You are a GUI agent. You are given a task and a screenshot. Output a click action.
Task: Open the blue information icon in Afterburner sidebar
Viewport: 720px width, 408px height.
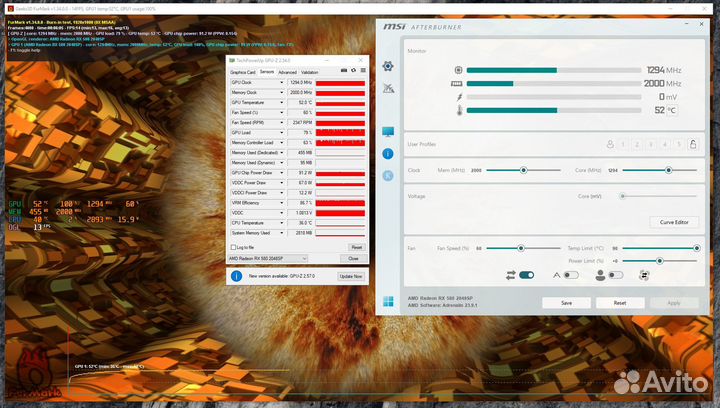[x=388, y=154]
